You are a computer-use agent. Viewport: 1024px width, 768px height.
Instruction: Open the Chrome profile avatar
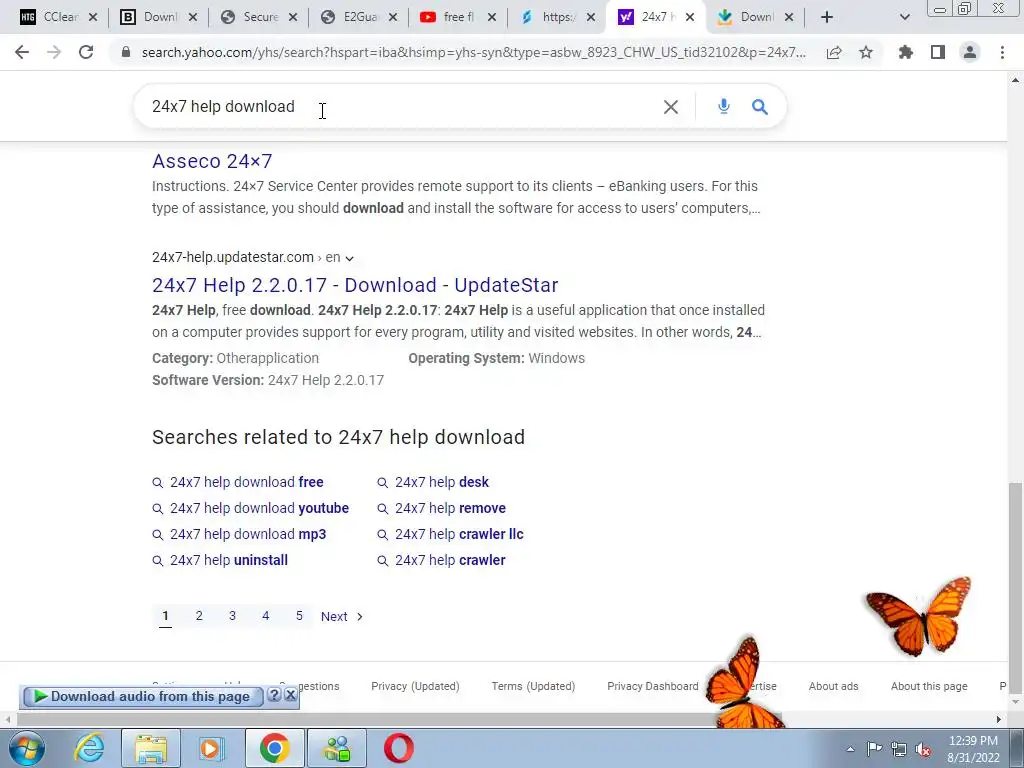970,52
